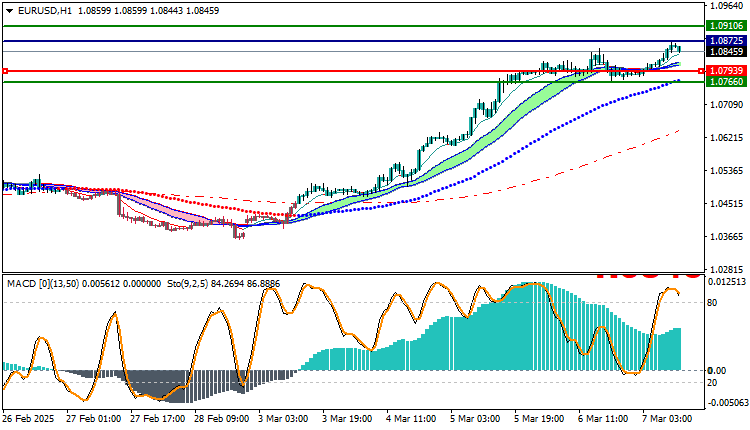Click the price axis value 1.05365
750x430 pixels.
(x=727, y=171)
